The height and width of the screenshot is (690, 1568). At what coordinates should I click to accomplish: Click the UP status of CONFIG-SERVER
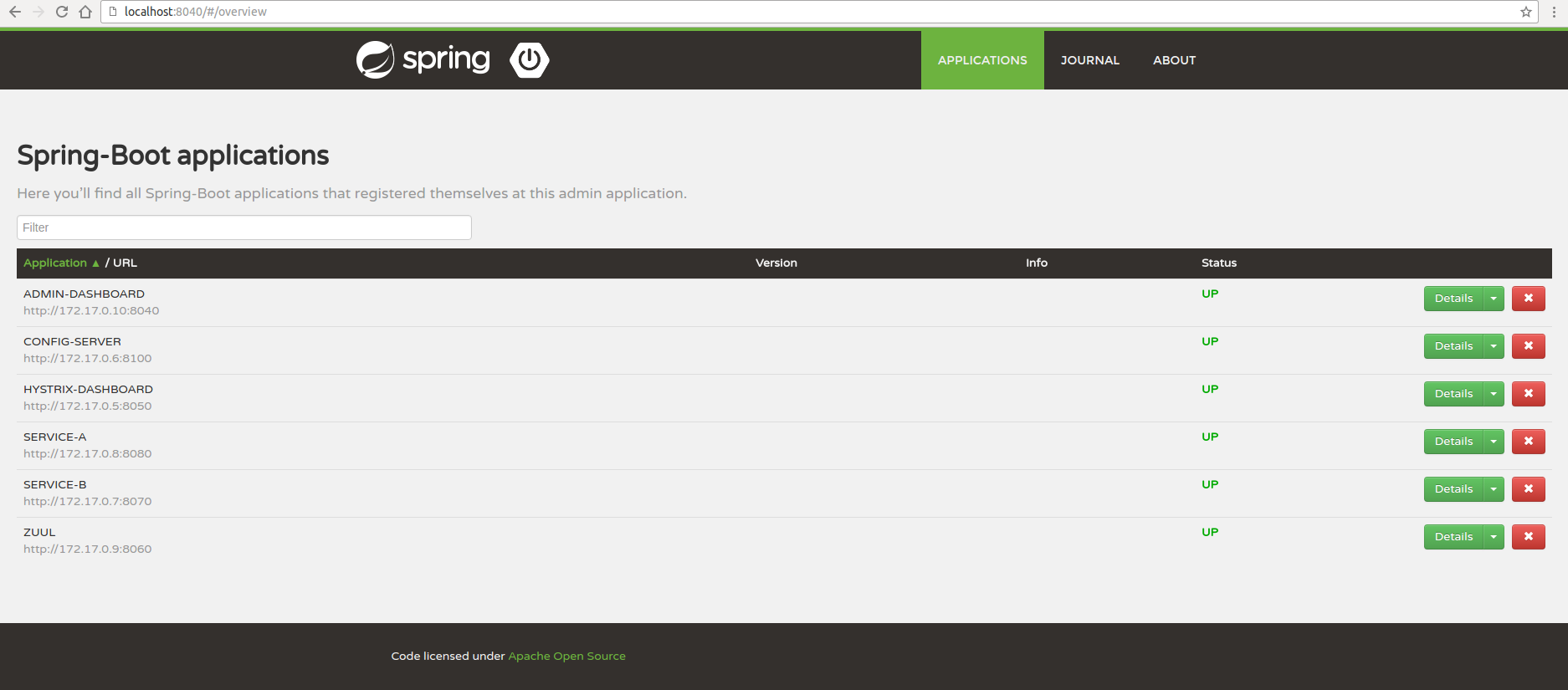(x=1210, y=341)
